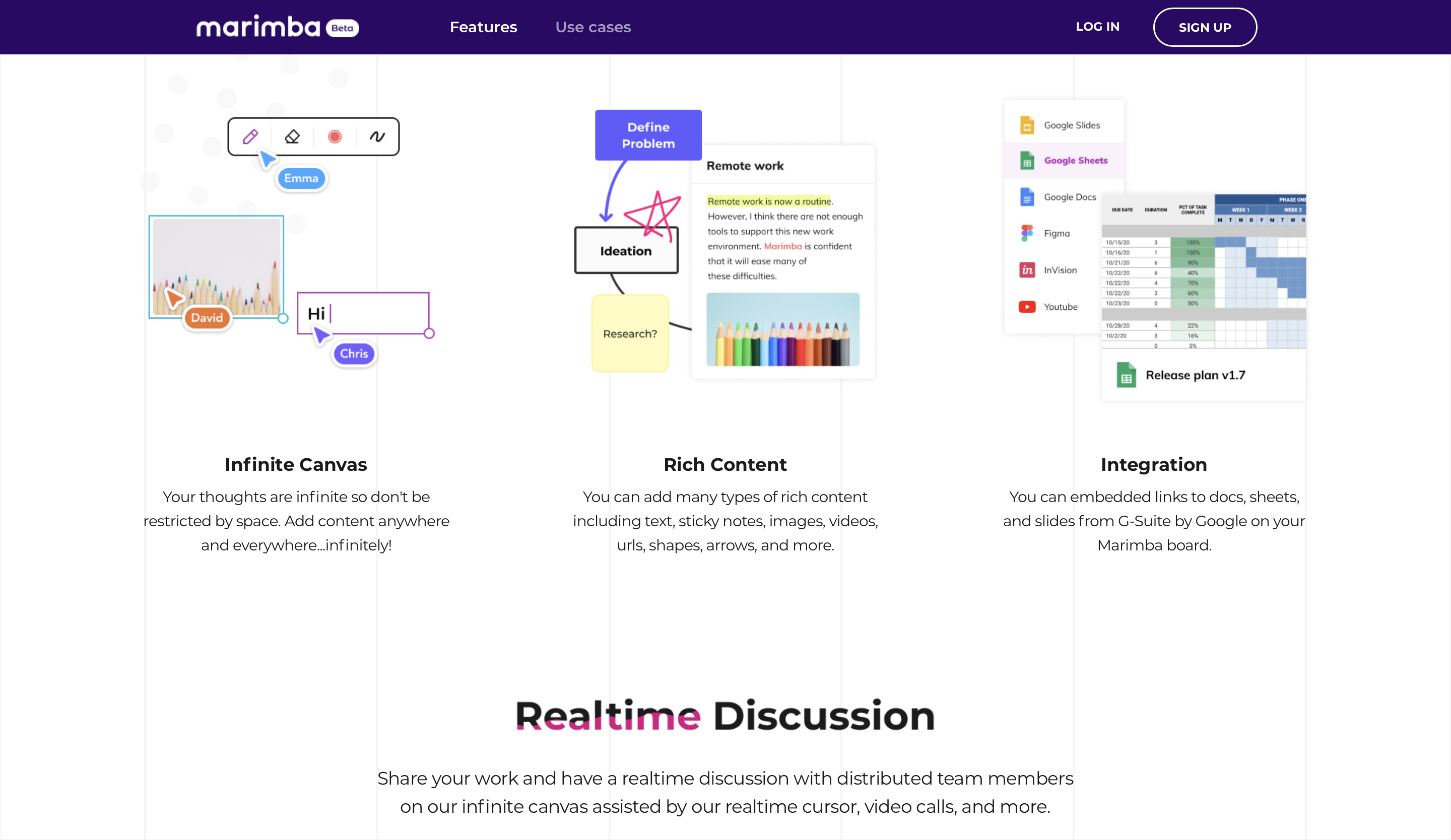Image resolution: width=1451 pixels, height=840 pixels.
Task: Select the pencil tool in drawing toolbar
Action: coord(250,136)
